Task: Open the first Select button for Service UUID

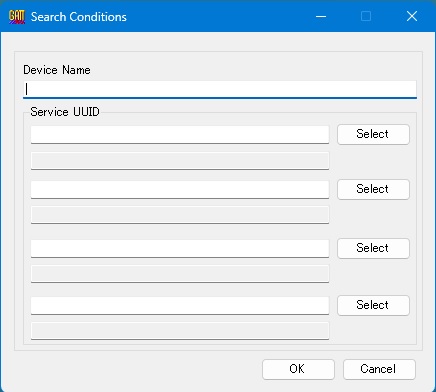Action: 373,134
